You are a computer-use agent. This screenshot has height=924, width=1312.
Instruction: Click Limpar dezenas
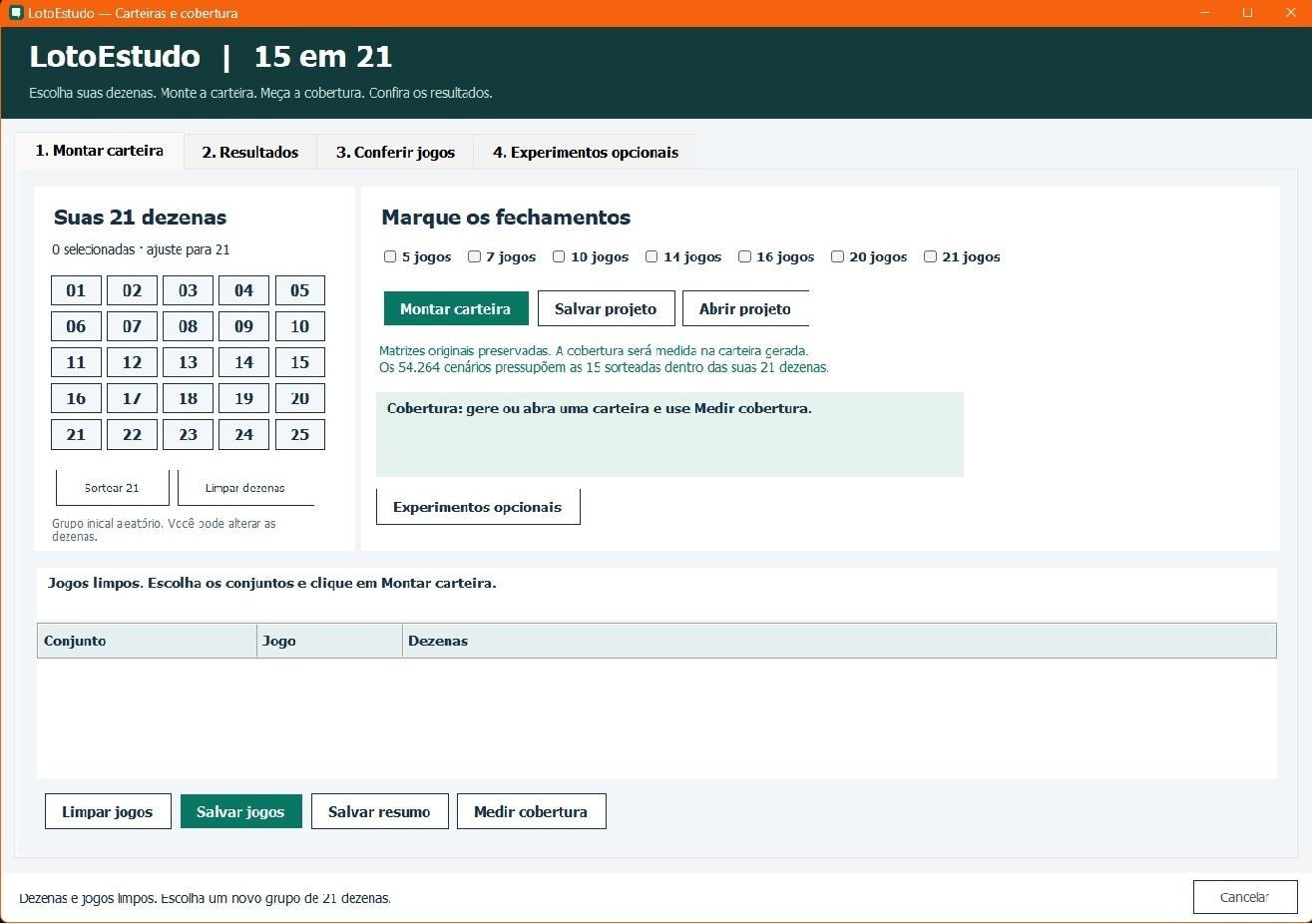pos(245,488)
